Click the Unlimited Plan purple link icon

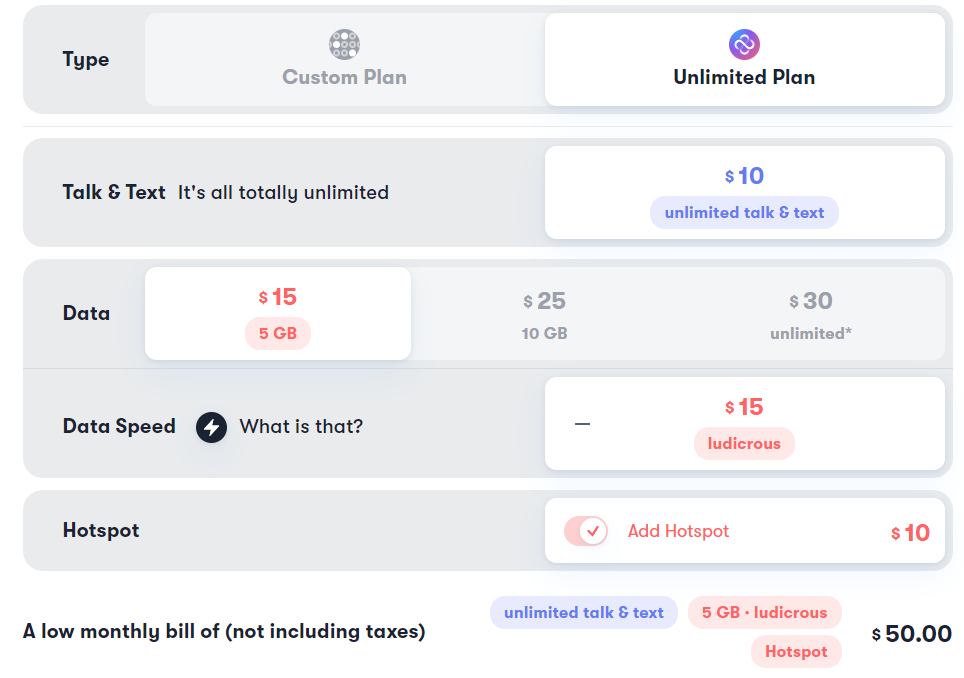(744, 44)
